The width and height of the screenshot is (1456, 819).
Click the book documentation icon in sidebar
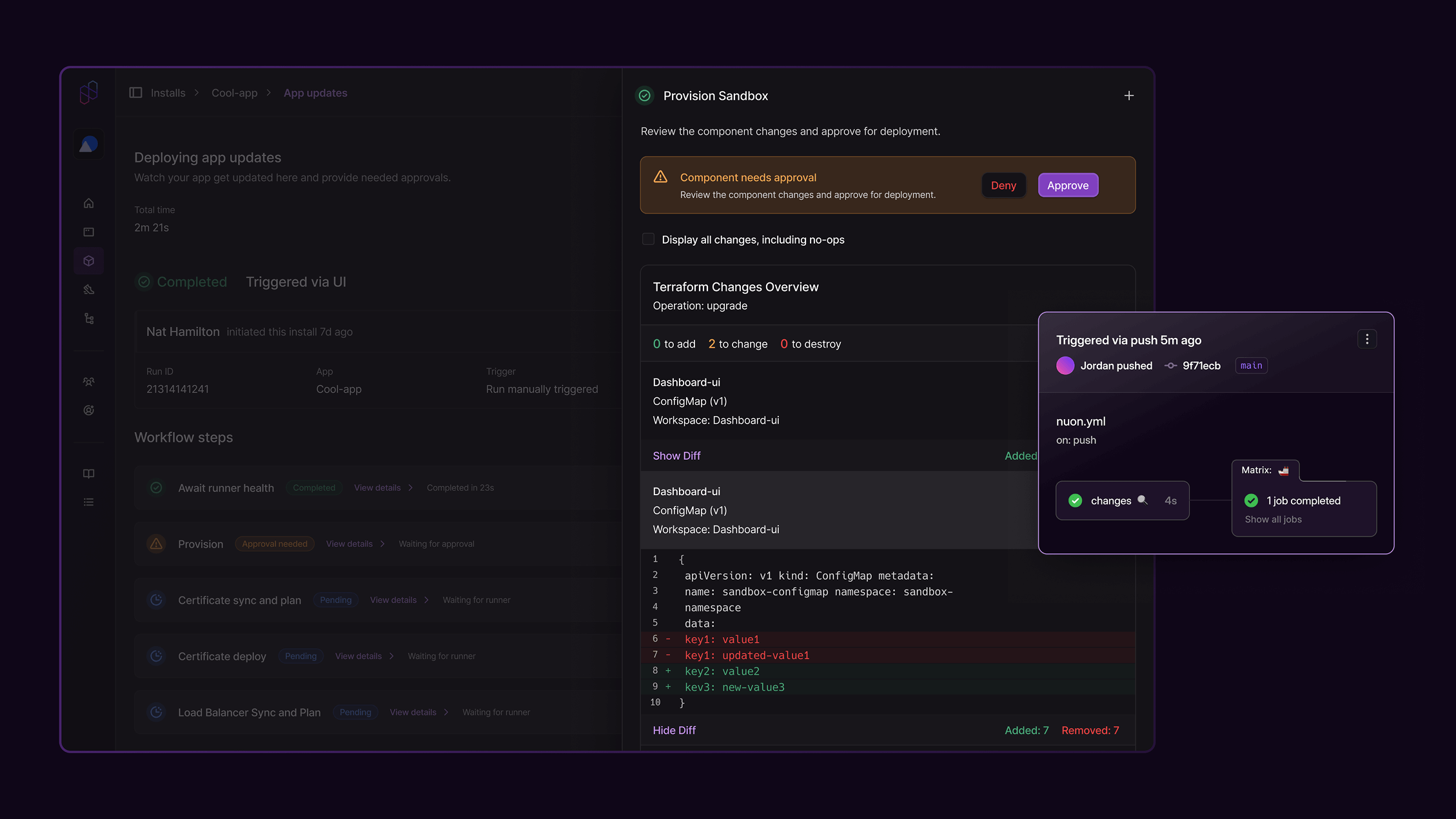[89, 473]
